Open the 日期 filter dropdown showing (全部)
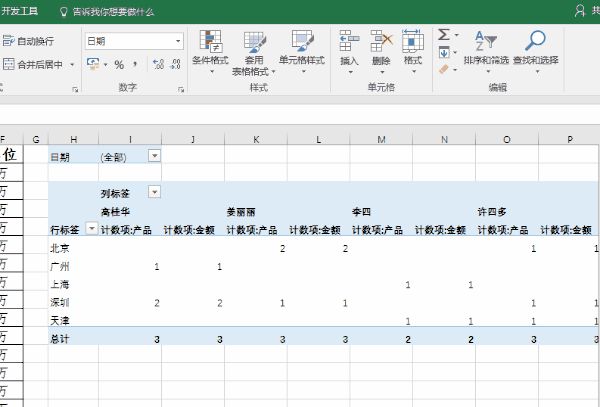Viewport: 600px width, 407px height. click(154, 156)
